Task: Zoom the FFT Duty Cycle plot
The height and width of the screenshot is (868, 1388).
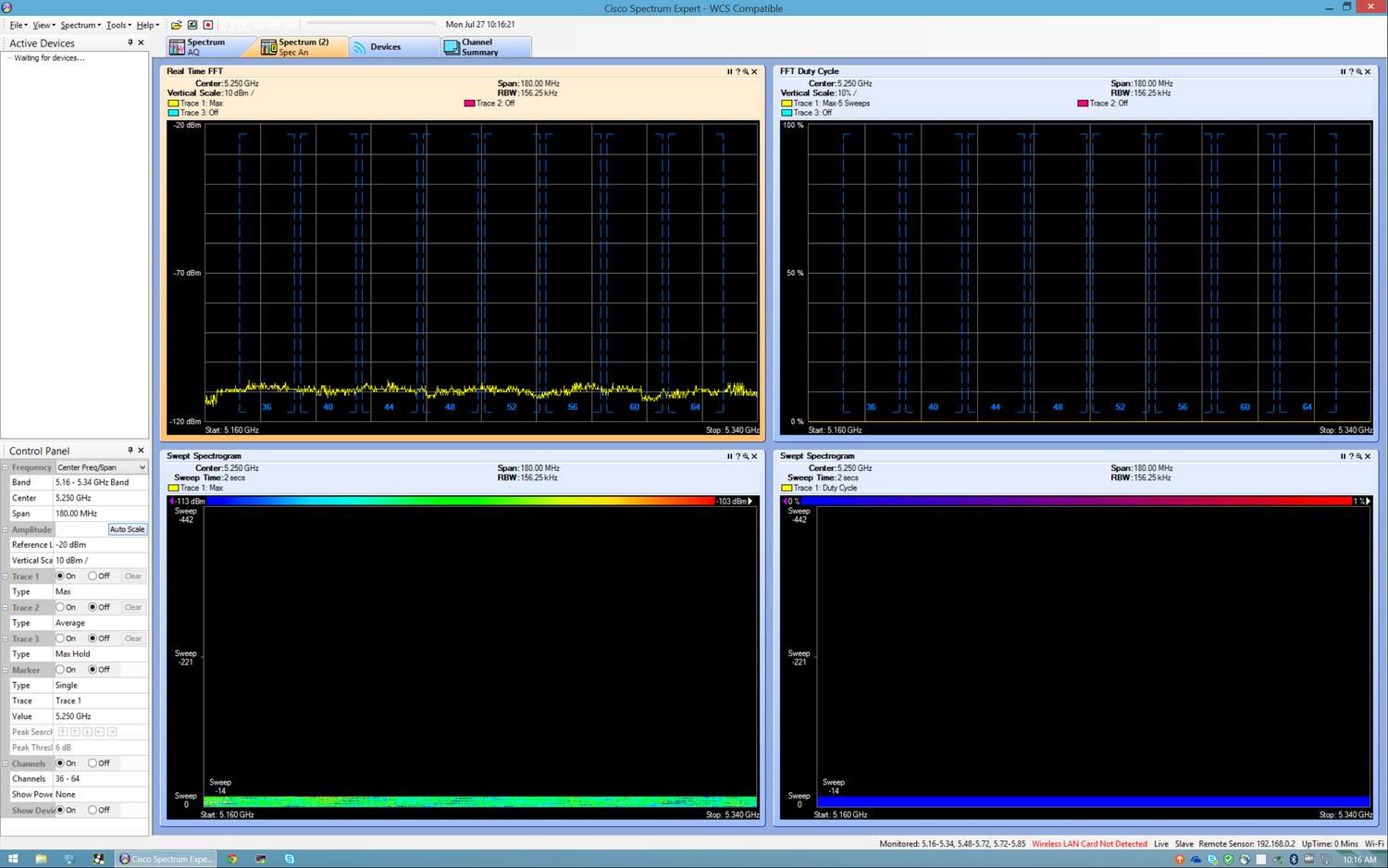Action: pos(1359,71)
